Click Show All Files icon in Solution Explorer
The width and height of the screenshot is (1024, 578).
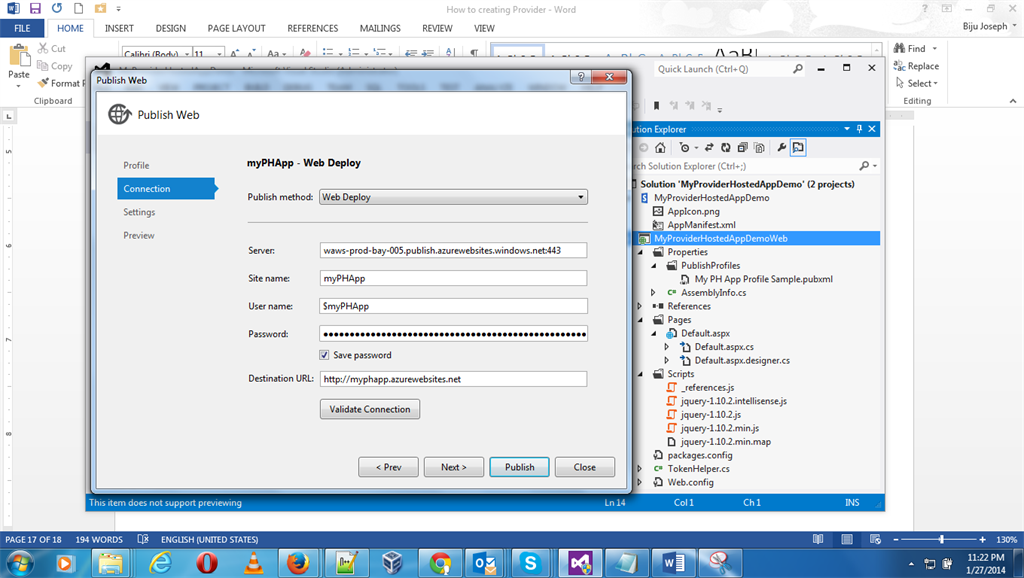tap(759, 148)
